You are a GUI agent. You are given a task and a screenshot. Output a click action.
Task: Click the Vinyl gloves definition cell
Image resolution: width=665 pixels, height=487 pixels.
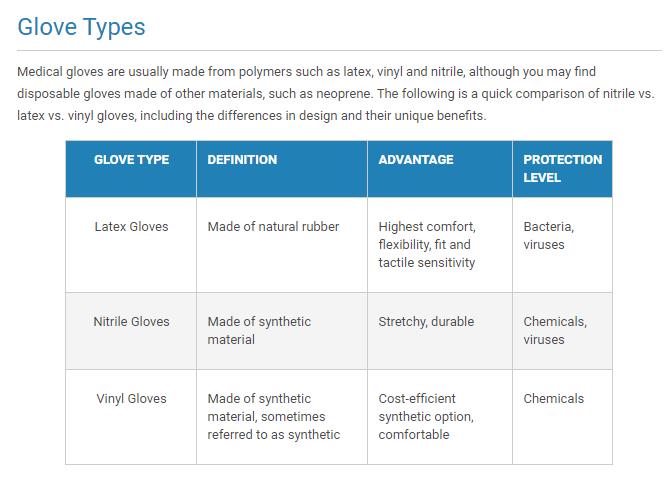point(273,417)
